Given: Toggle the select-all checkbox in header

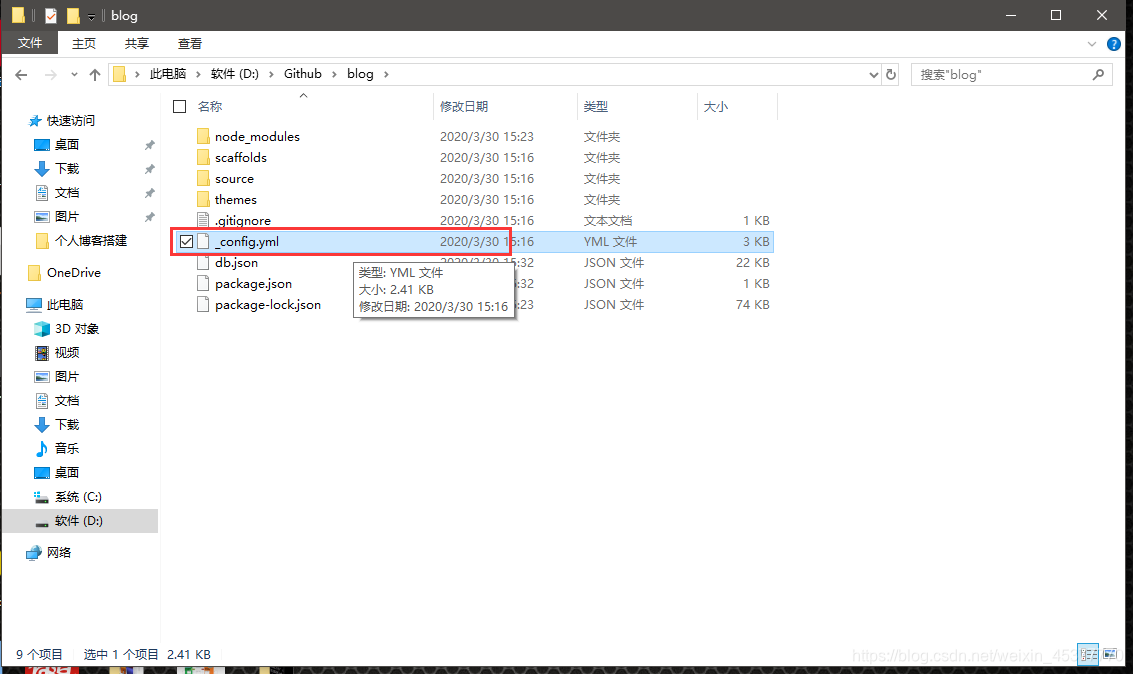Looking at the screenshot, I should (x=180, y=106).
